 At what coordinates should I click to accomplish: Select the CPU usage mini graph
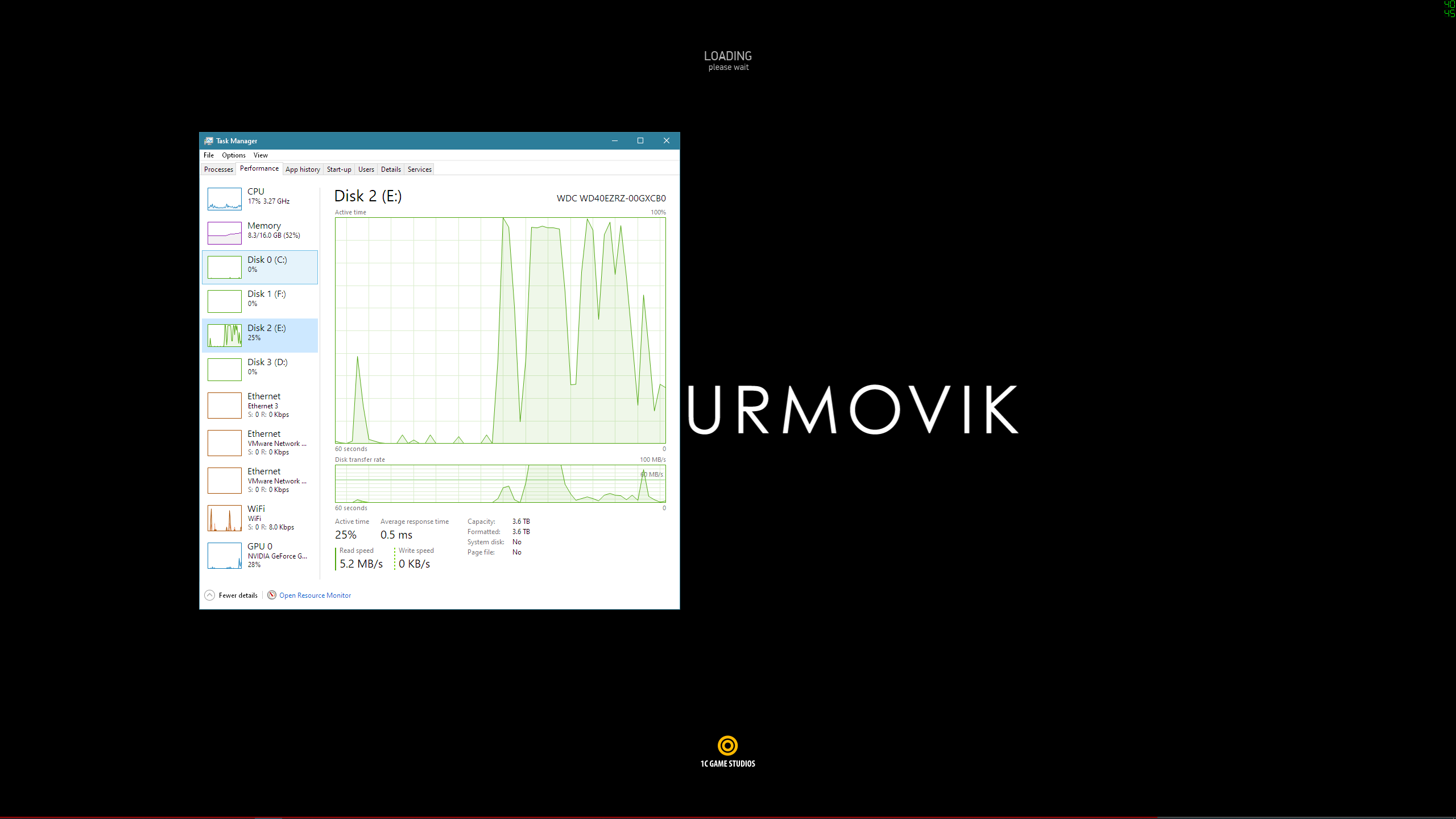tap(225, 199)
